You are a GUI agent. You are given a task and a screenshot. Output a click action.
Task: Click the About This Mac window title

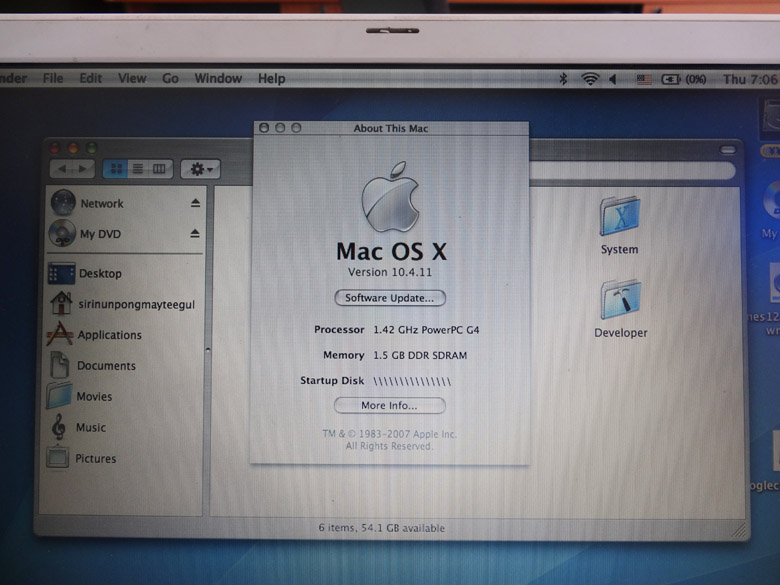pos(390,128)
